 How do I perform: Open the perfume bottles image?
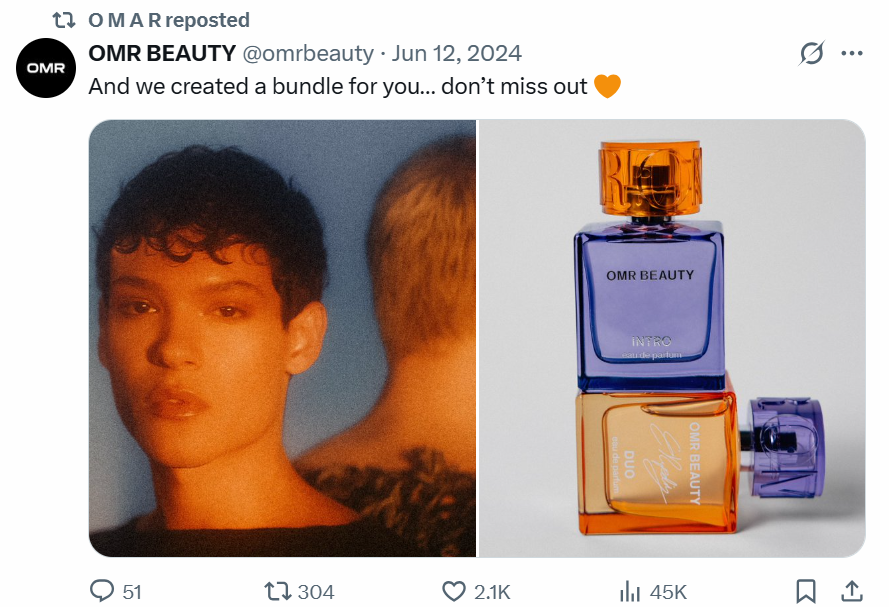(x=672, y=338)
